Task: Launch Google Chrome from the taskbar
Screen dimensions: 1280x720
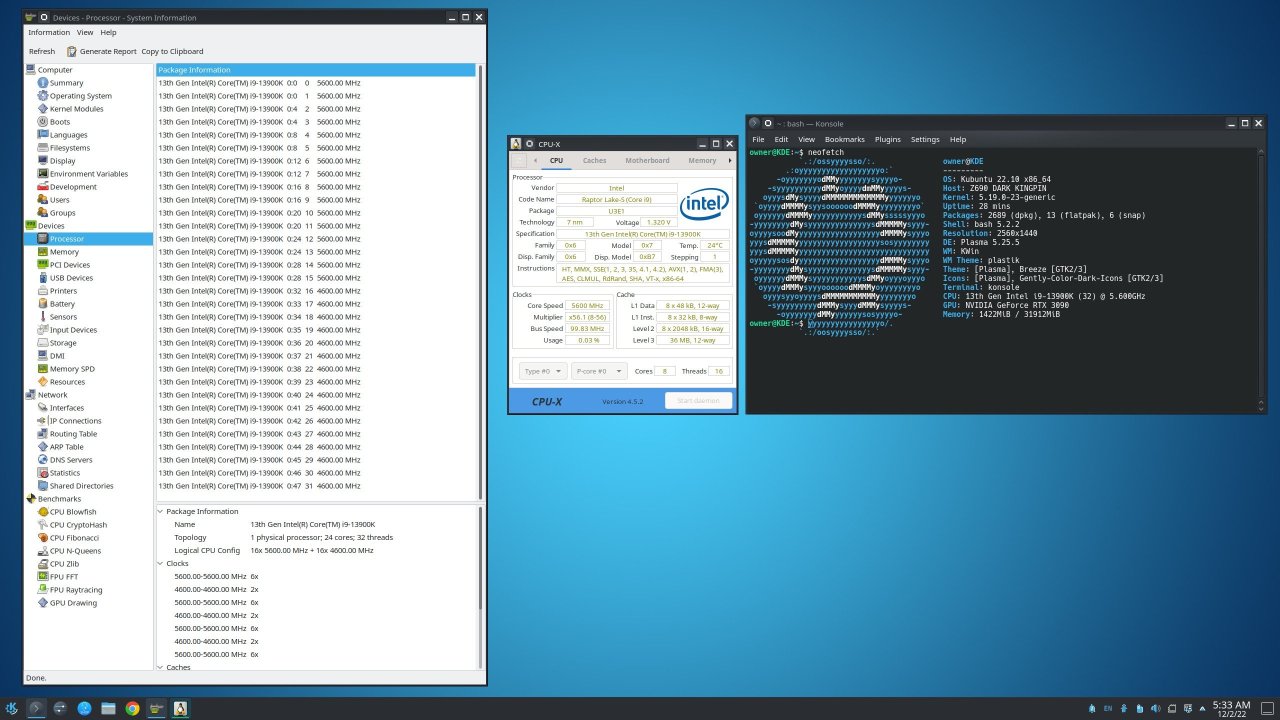Action: click(x=132, y=709)
